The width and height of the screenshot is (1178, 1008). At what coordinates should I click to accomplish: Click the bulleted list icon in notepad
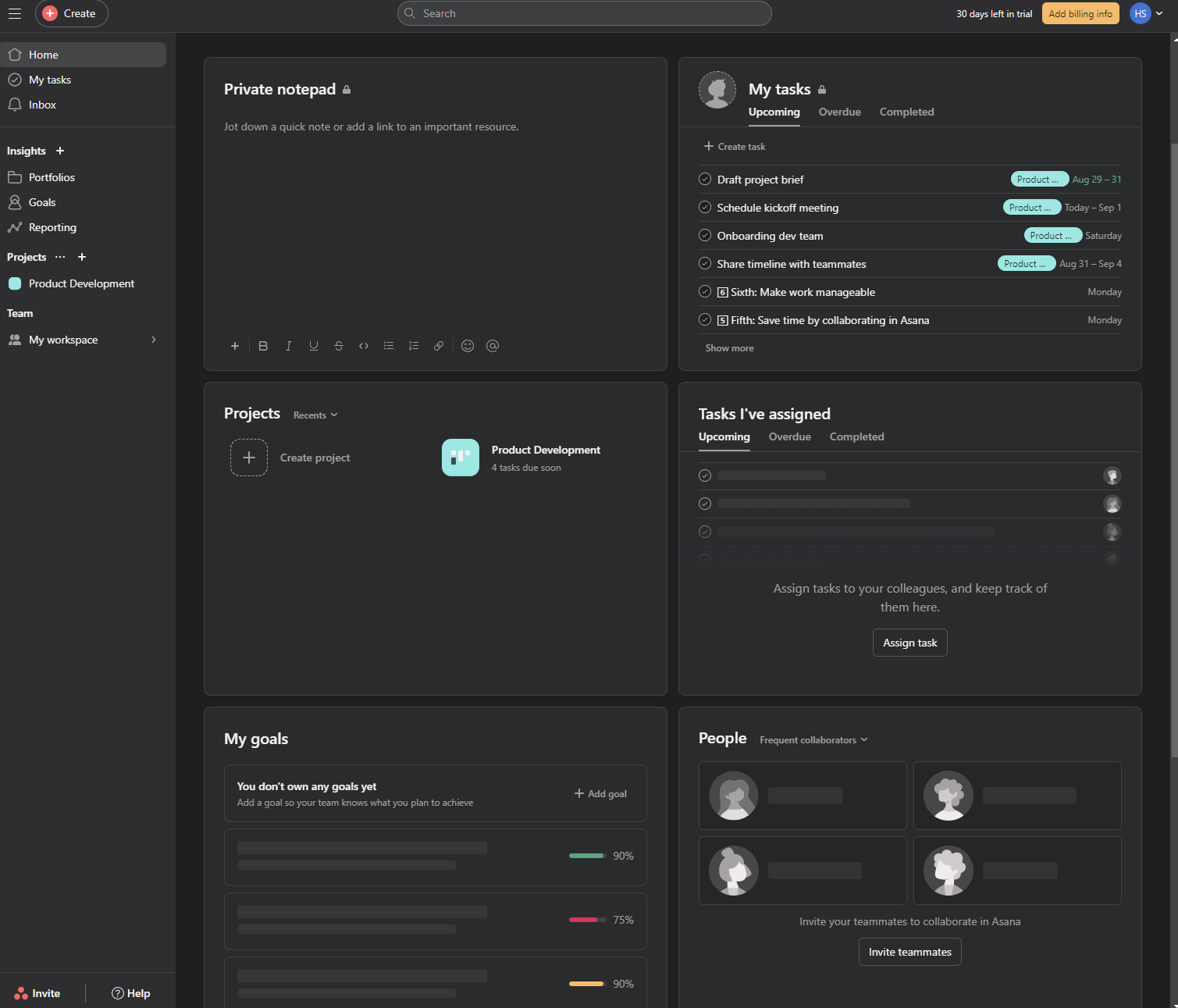[389, 346]
